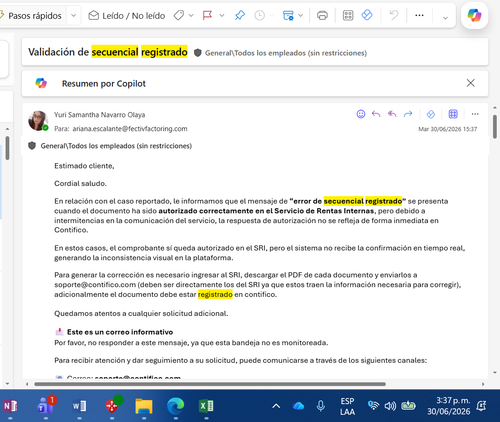
Task: Open Microsoft Edge from the taskbar
Action: 175,406
